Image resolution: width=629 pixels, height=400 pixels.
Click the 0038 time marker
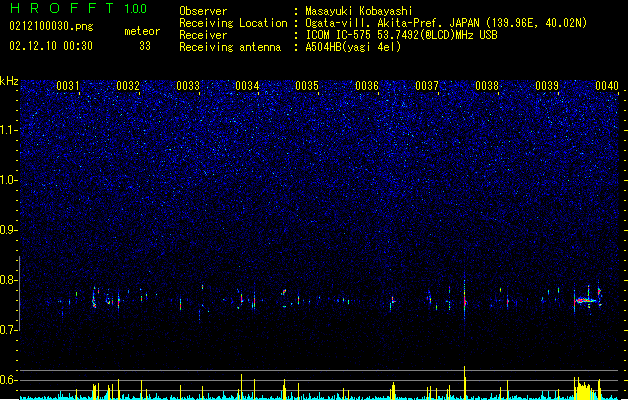pos(487,86)
